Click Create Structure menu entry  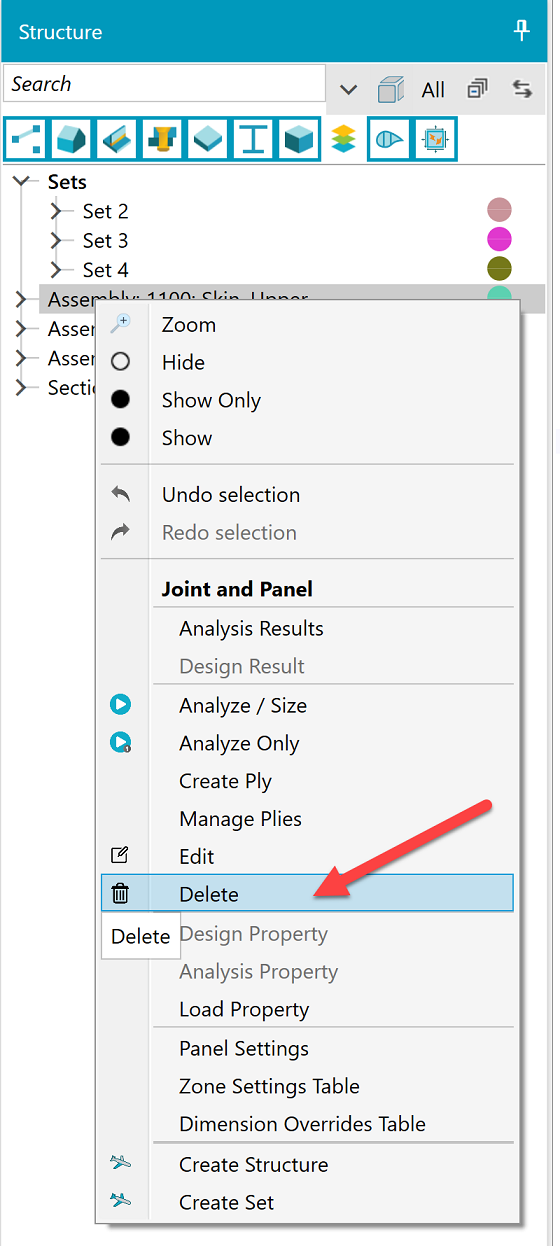click(254, 1164)
